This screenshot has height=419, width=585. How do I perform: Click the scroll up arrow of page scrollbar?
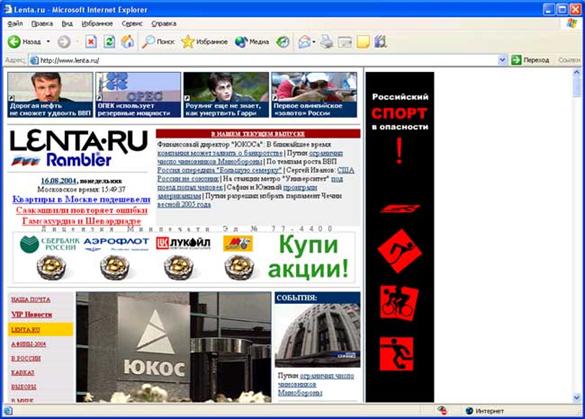click(577, 72)
